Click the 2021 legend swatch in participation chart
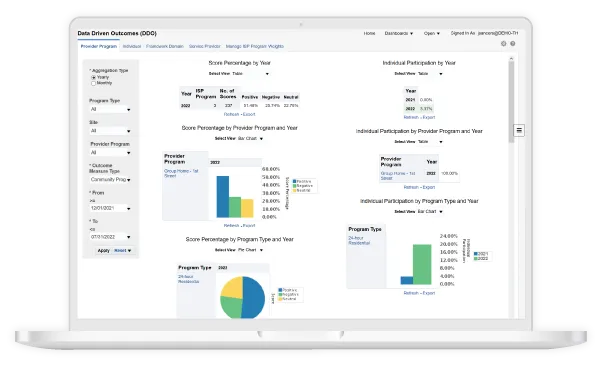600x365 pixels. (x=476, y=254)
